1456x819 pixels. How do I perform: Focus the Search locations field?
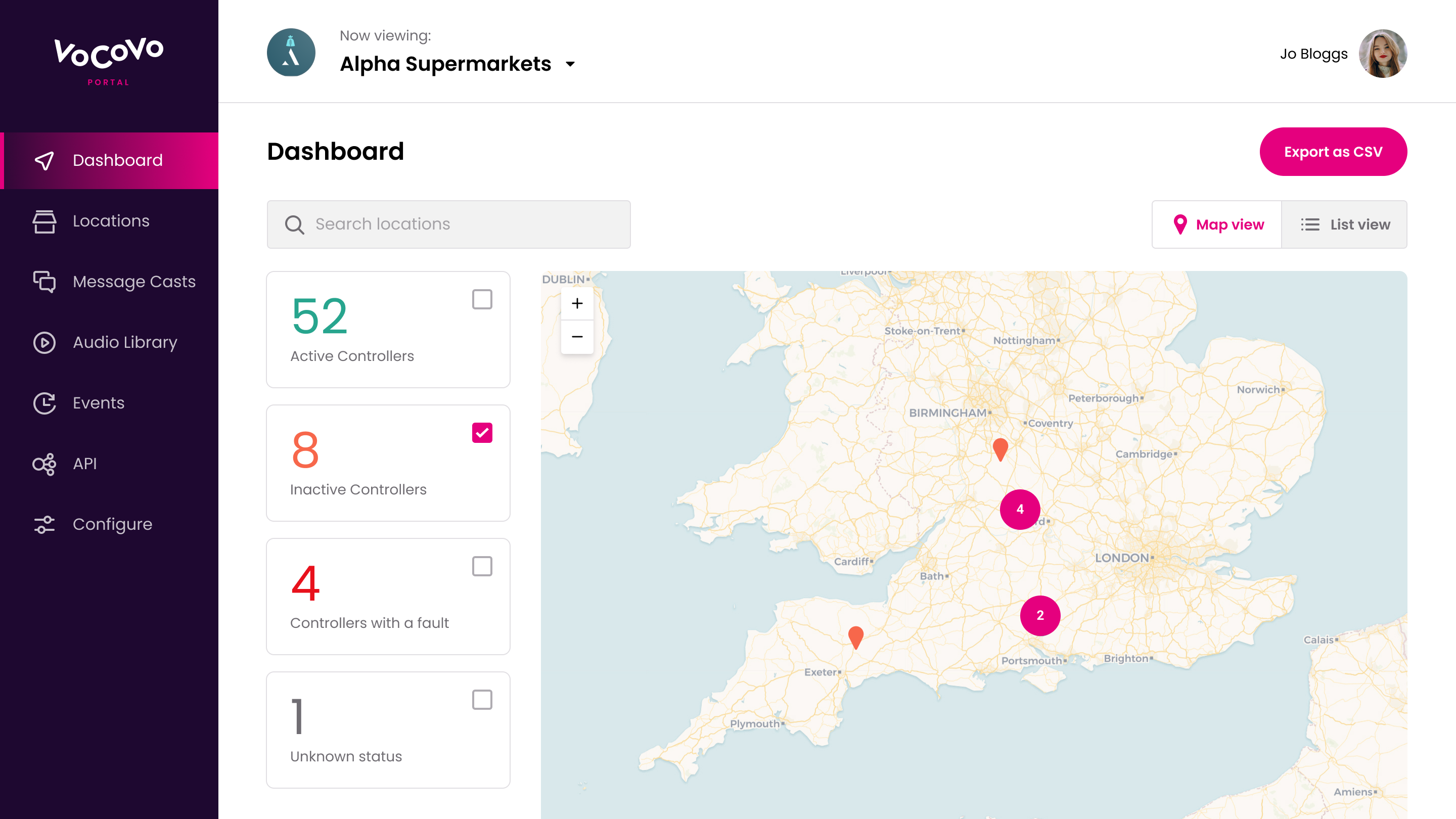pyautogui.click(x=448, y=224)
